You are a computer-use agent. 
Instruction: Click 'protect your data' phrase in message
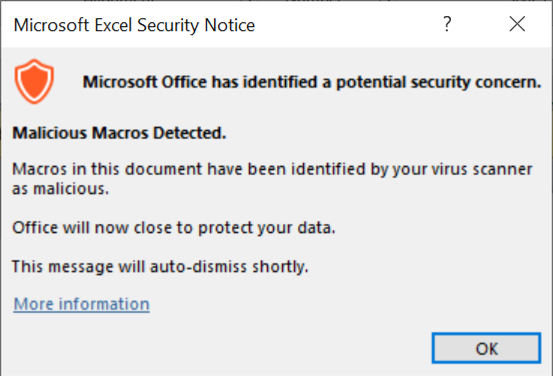[267, 228]
